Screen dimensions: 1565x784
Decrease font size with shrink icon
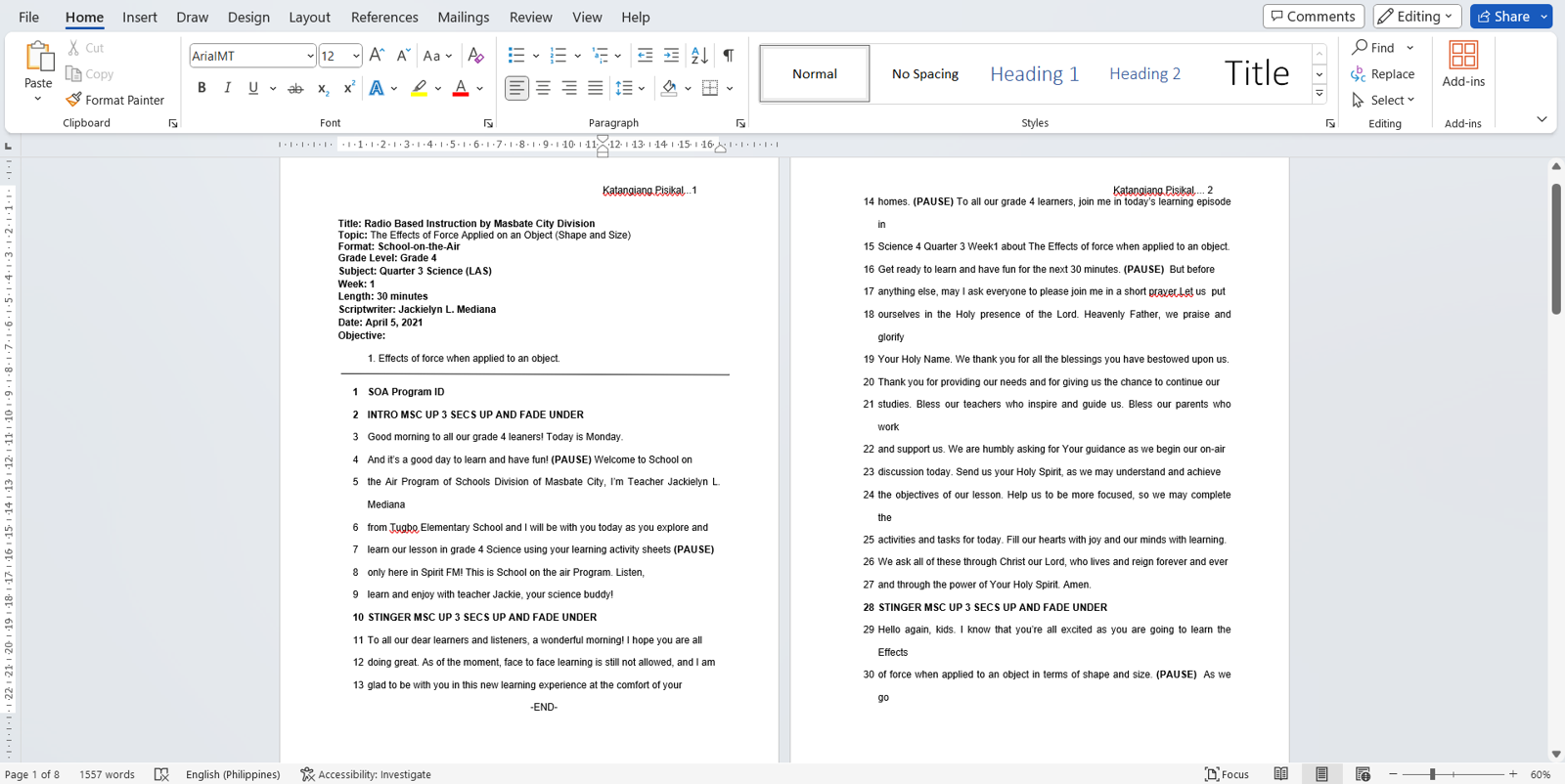click(x=402, y=56)
